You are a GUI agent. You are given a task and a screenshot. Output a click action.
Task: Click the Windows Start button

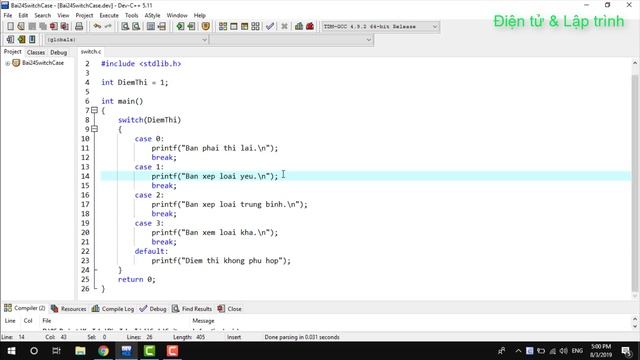(x=11, y=351)
